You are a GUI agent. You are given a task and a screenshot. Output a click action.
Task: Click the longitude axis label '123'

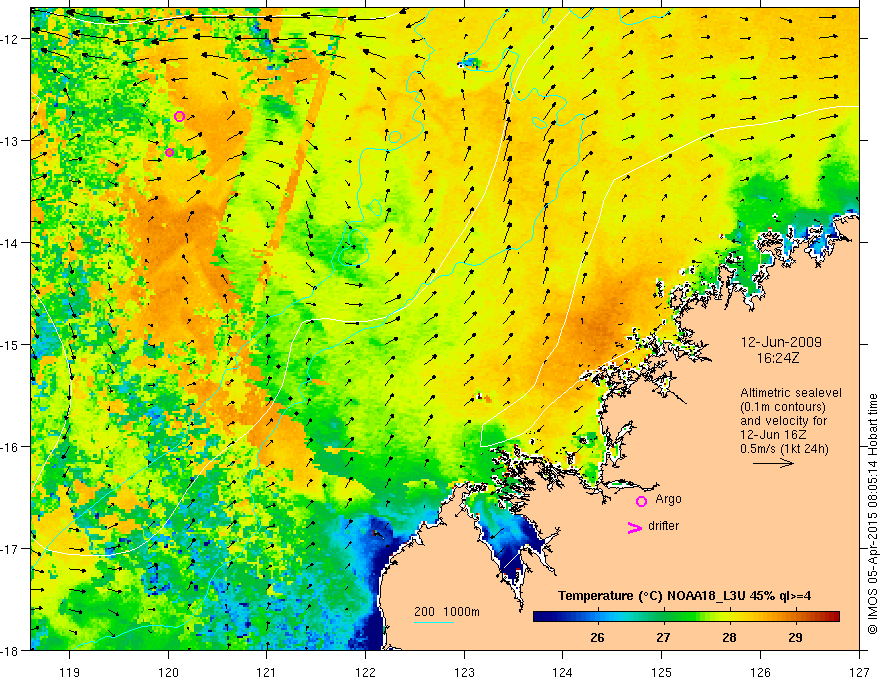pyautogui.click(x=464, y=672)
